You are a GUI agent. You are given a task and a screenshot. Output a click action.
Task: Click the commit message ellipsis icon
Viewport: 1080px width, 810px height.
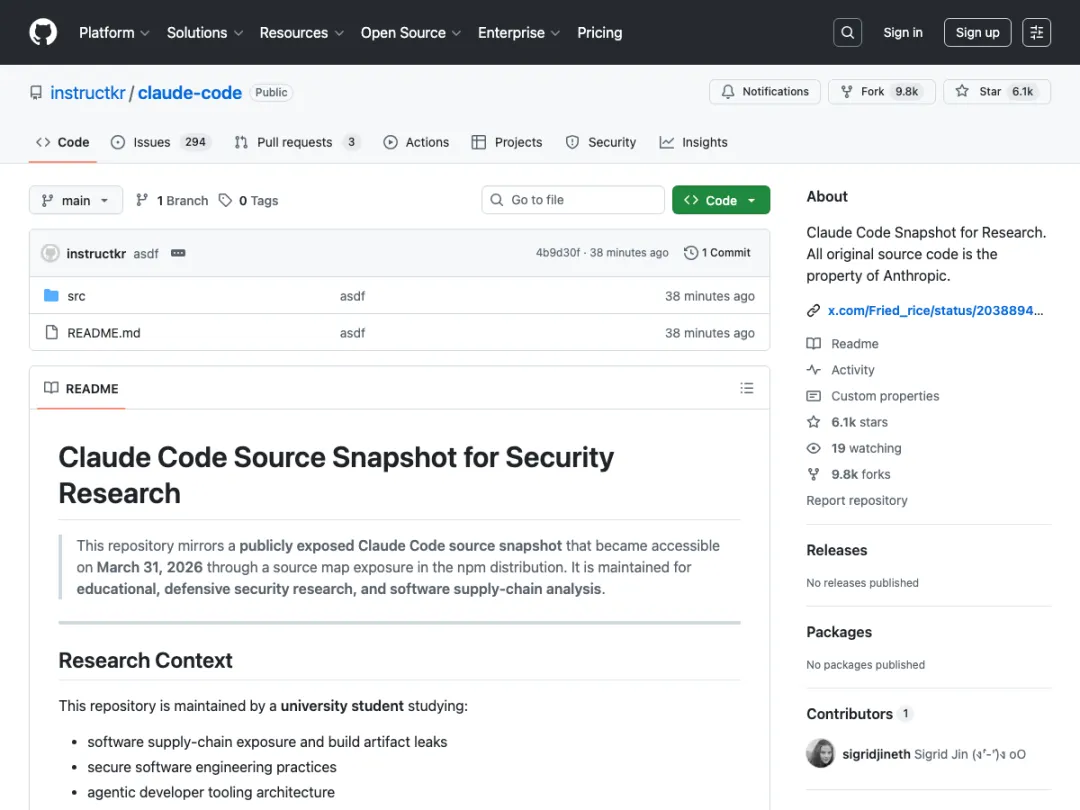[178, 253]
